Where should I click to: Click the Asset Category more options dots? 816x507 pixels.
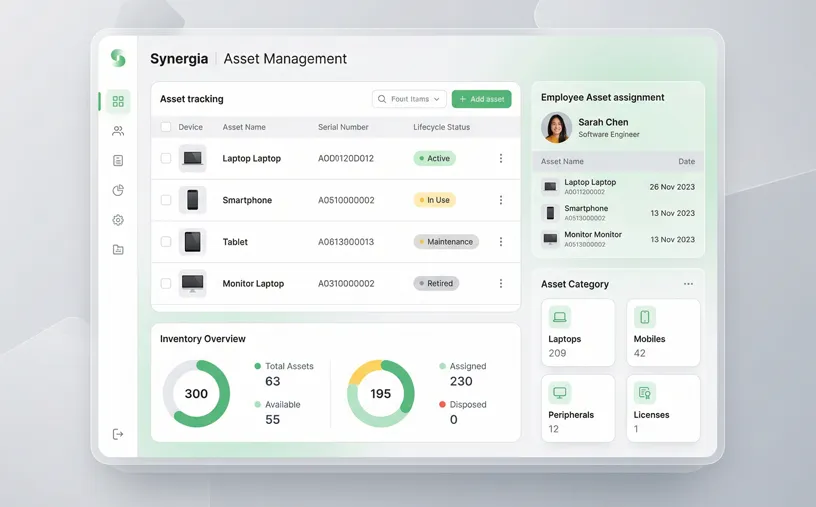point(688,284)
